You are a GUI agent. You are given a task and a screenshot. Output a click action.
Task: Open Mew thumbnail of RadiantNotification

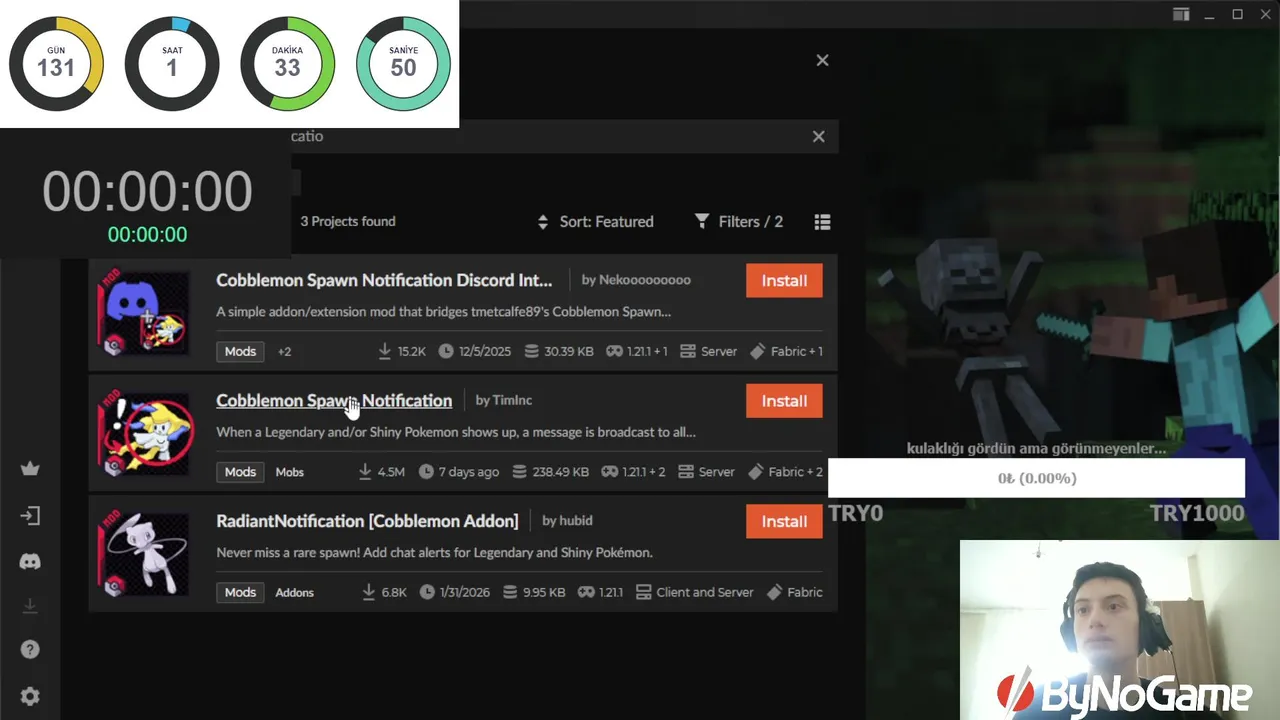click(x=144, y=554)
